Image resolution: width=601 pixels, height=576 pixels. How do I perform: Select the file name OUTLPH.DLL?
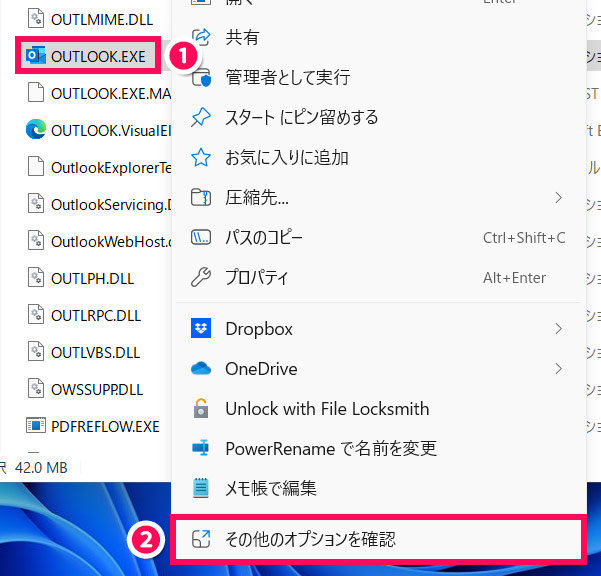click(x=92, y=279)
